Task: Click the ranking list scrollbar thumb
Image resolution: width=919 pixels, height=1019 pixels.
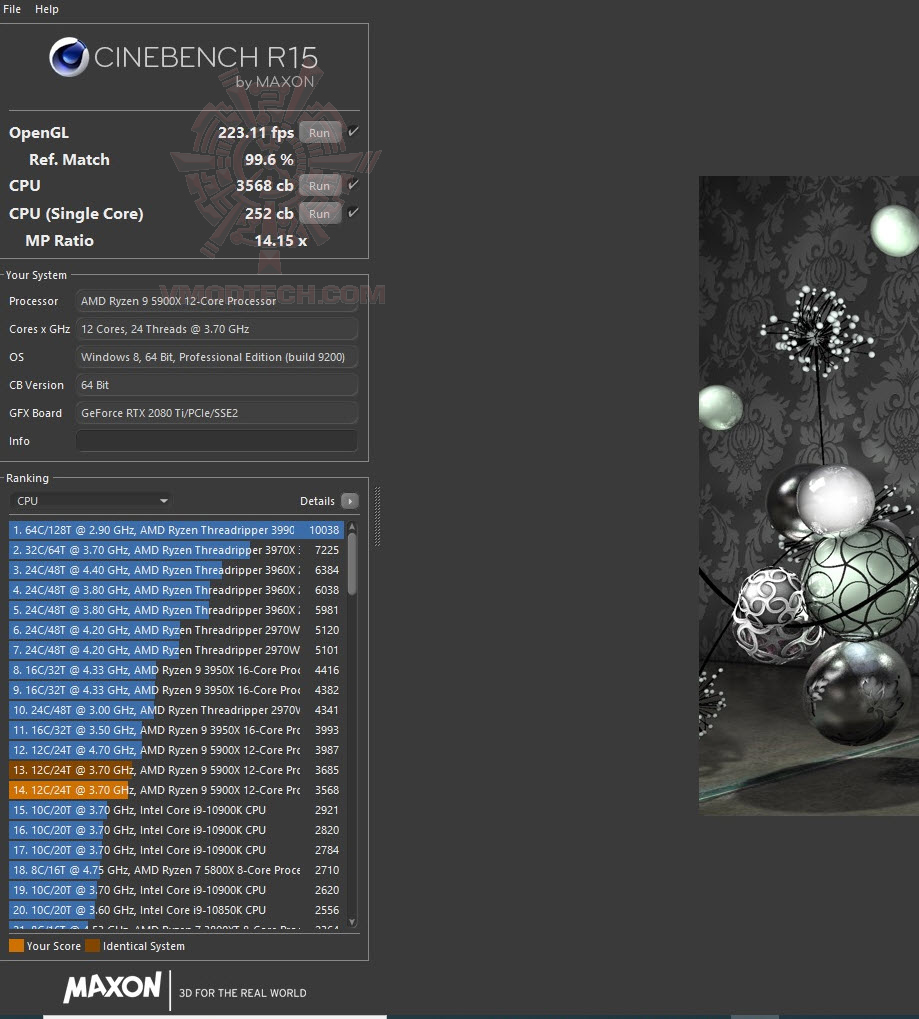Action: coord(352,564)
